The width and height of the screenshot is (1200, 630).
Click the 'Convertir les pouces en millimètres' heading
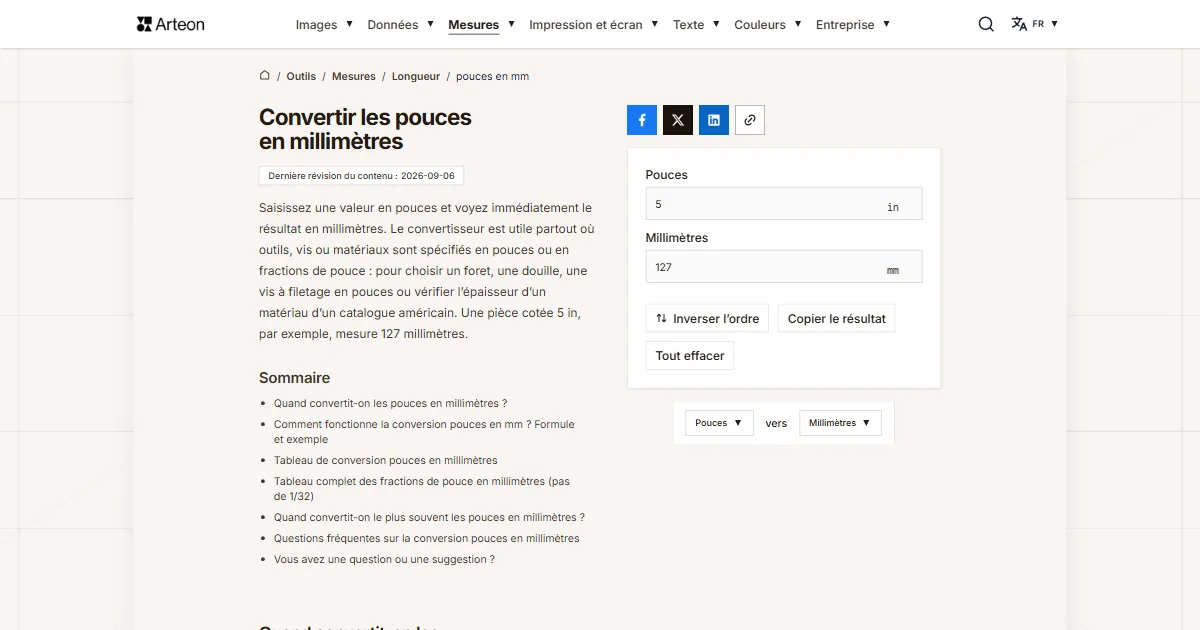point(365,129)
